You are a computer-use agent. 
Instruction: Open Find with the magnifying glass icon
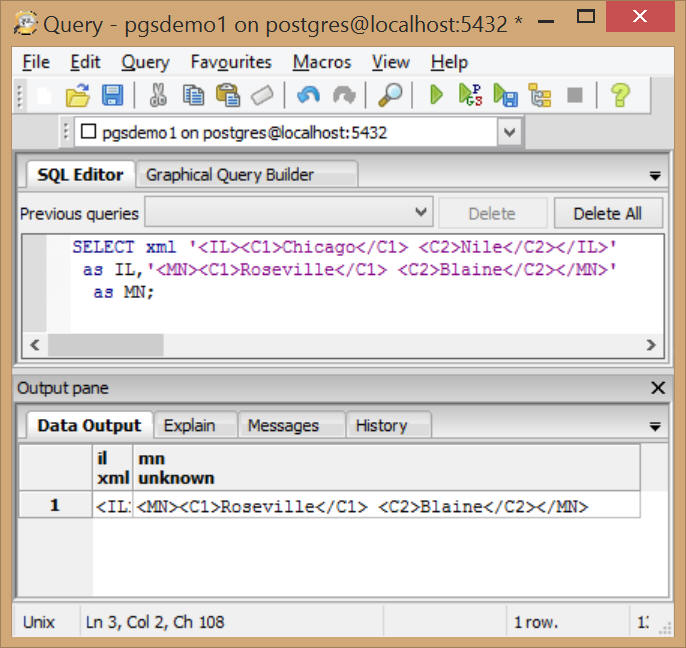(x=390, y=95)
